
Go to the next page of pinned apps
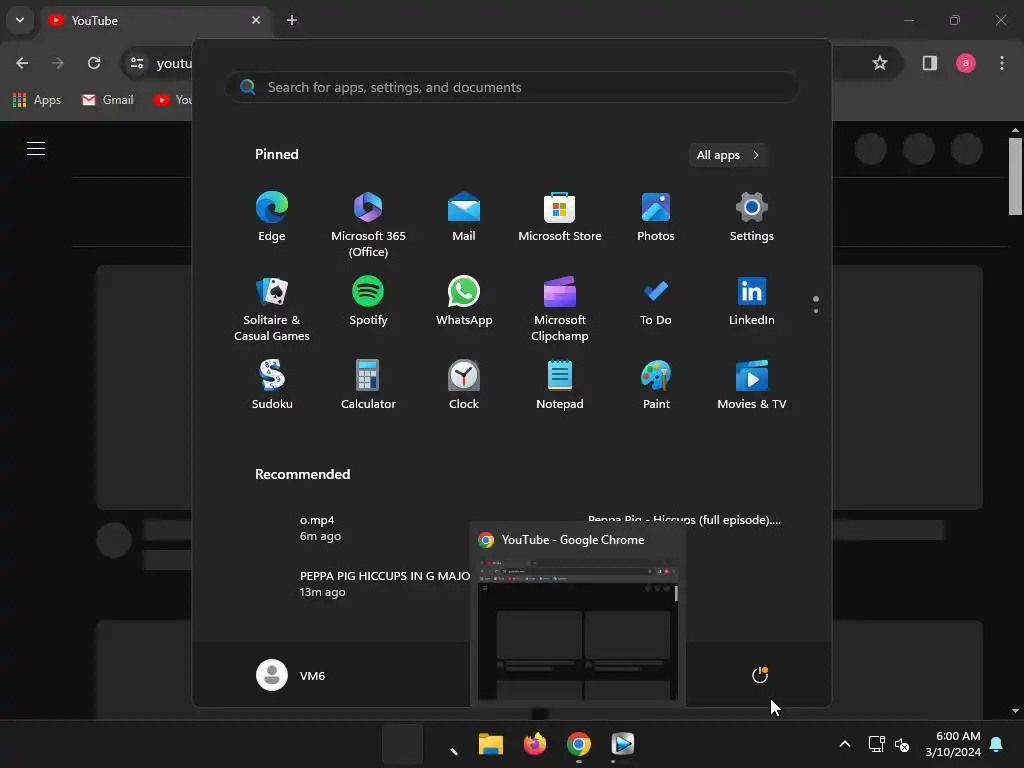pyautogui.click(x=816, y=310)
